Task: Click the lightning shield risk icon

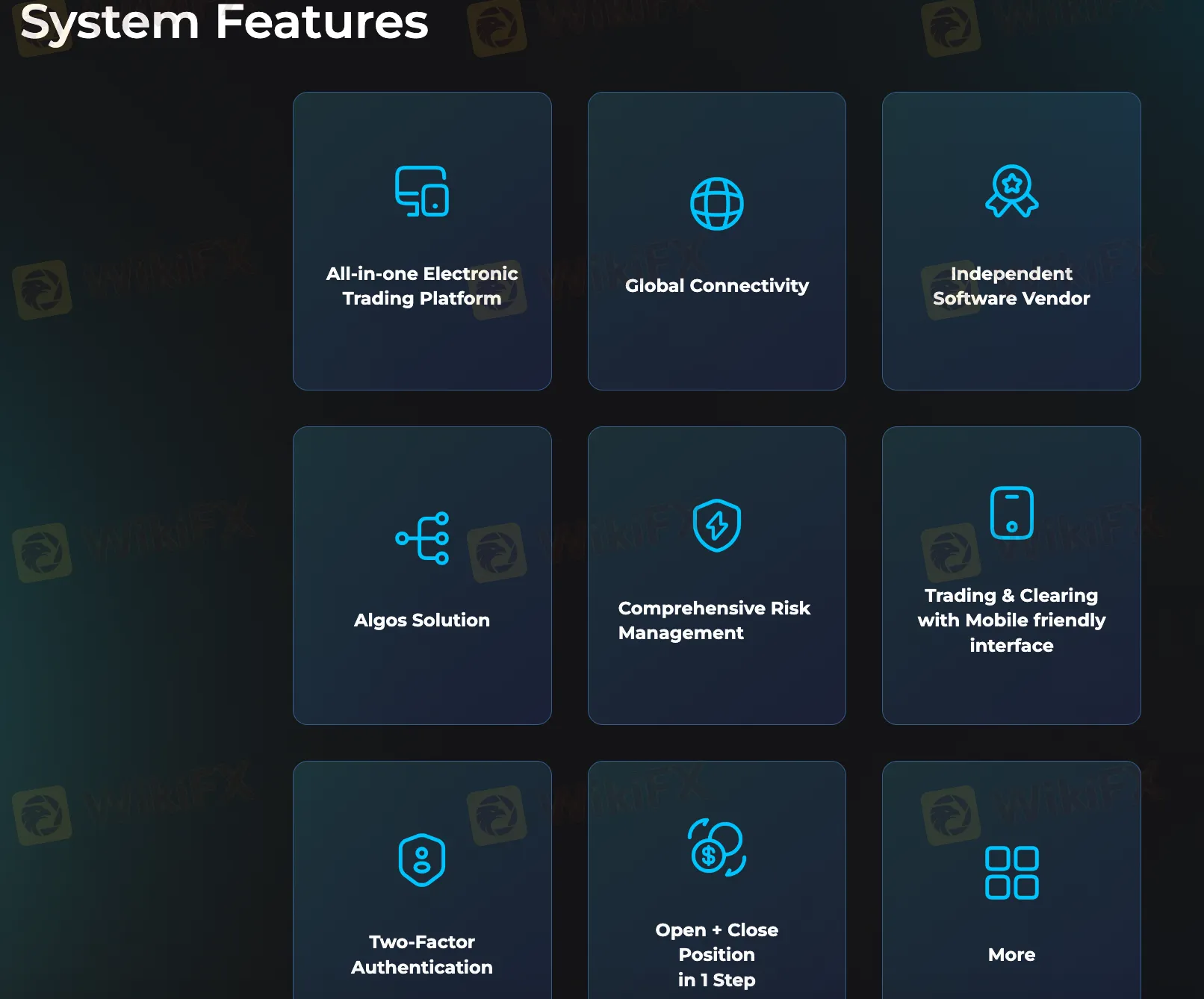Action: pos(716,526)
